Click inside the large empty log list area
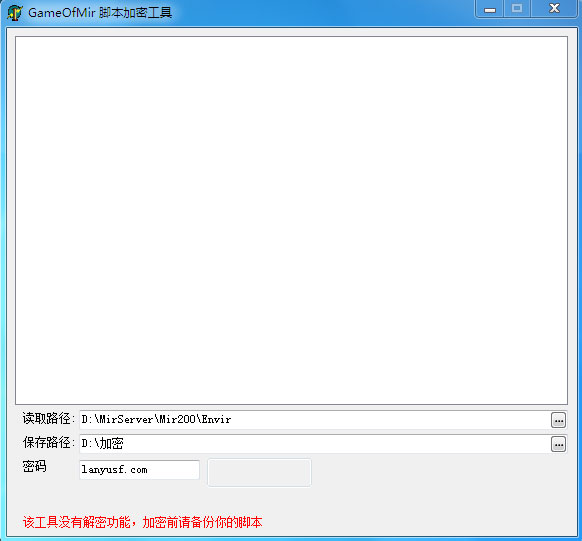582x541 pixels. (x=291, y=220)
